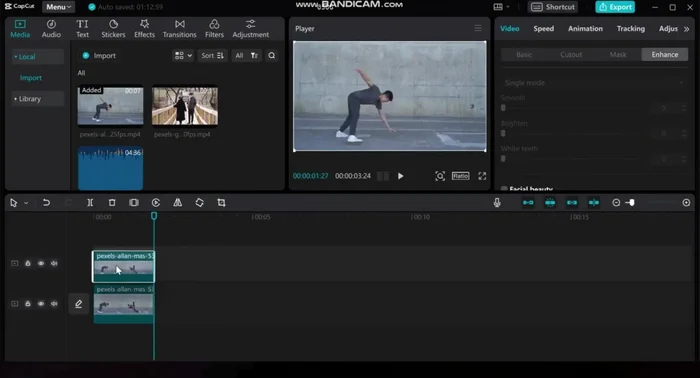Open the Text panel
Viewport: 700px width, 378px height.
tap(82, 29)
